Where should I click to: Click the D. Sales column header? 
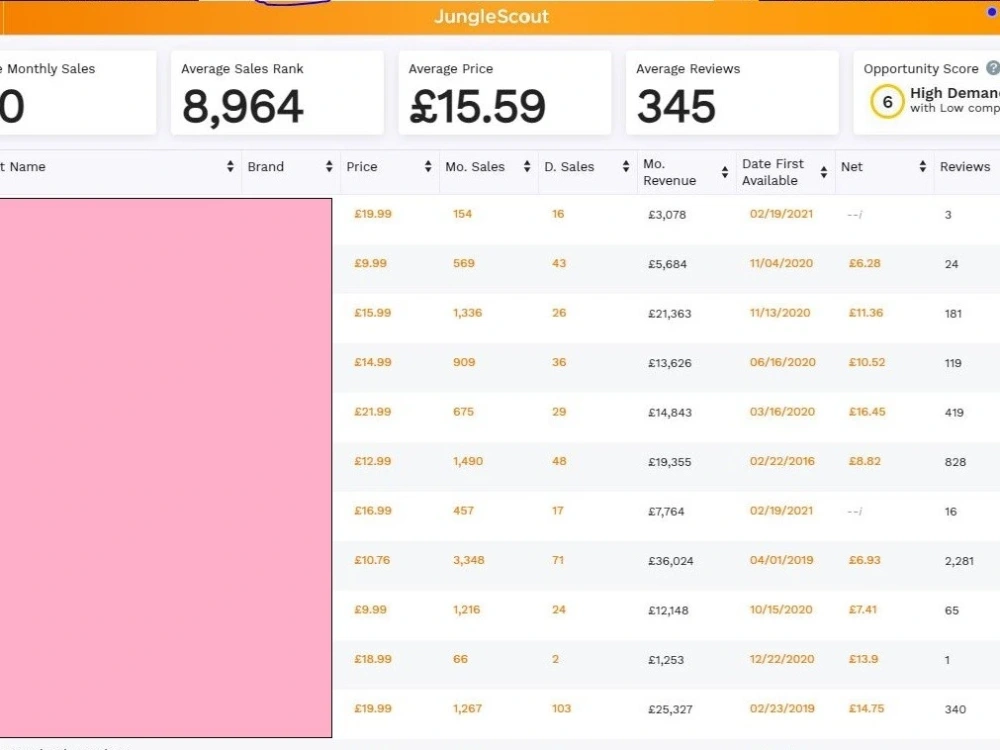point(569,166)
